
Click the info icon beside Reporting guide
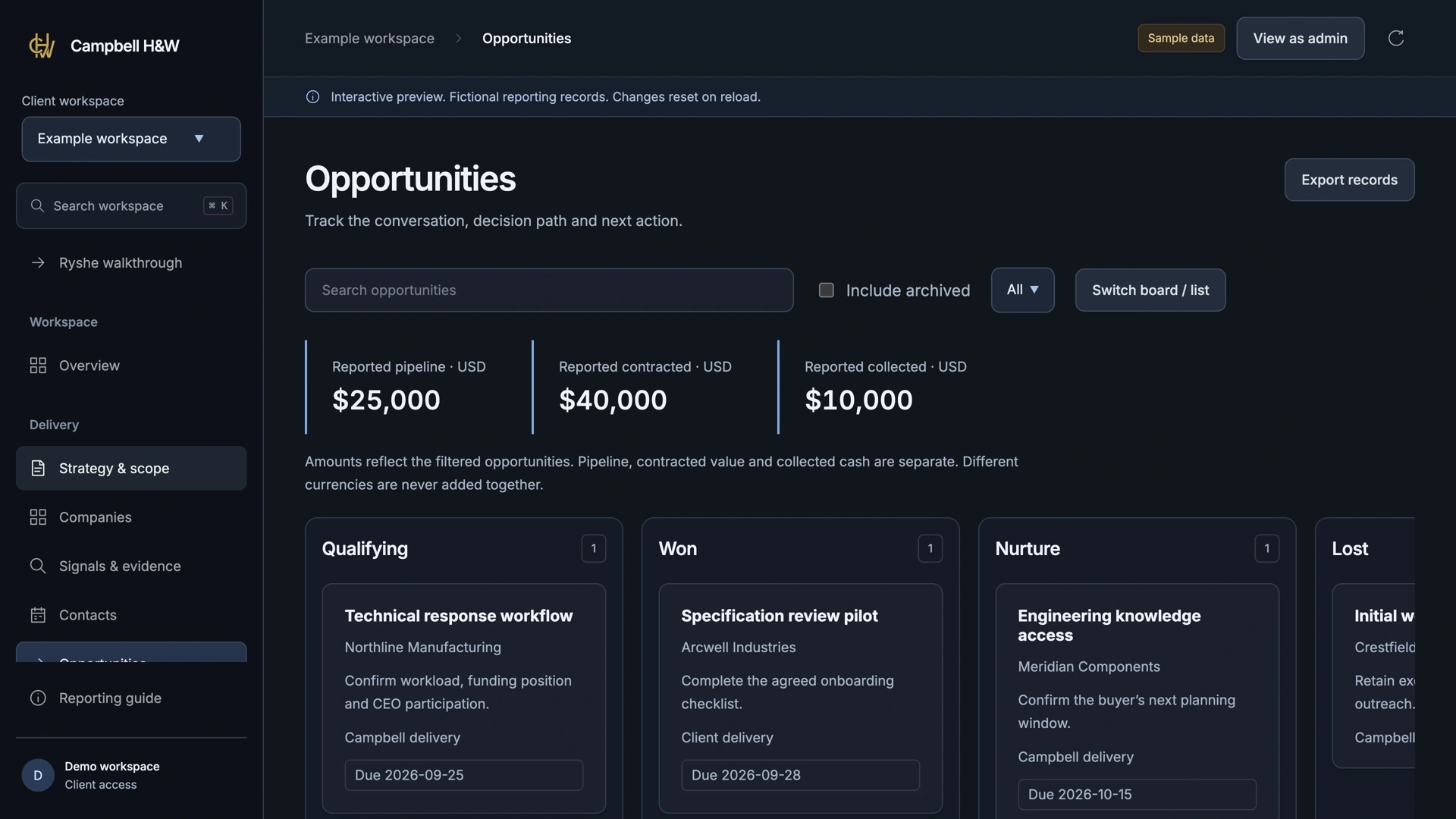tap(38, 698)
